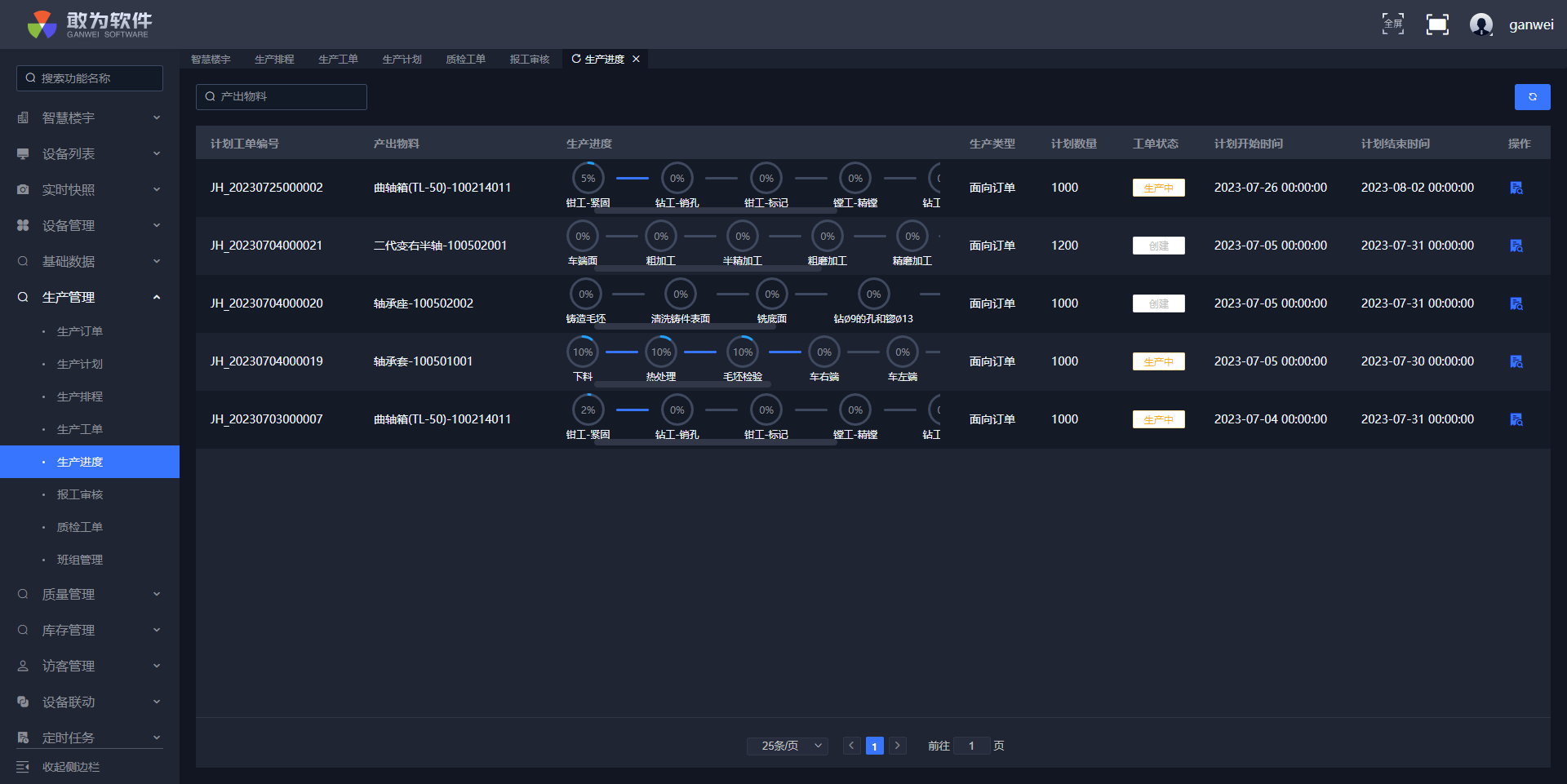The width and height of the screenshot is (1567, 784).
Task: Expand the 智慧楼宇 sidebar menu
Action: pos(90,118)
